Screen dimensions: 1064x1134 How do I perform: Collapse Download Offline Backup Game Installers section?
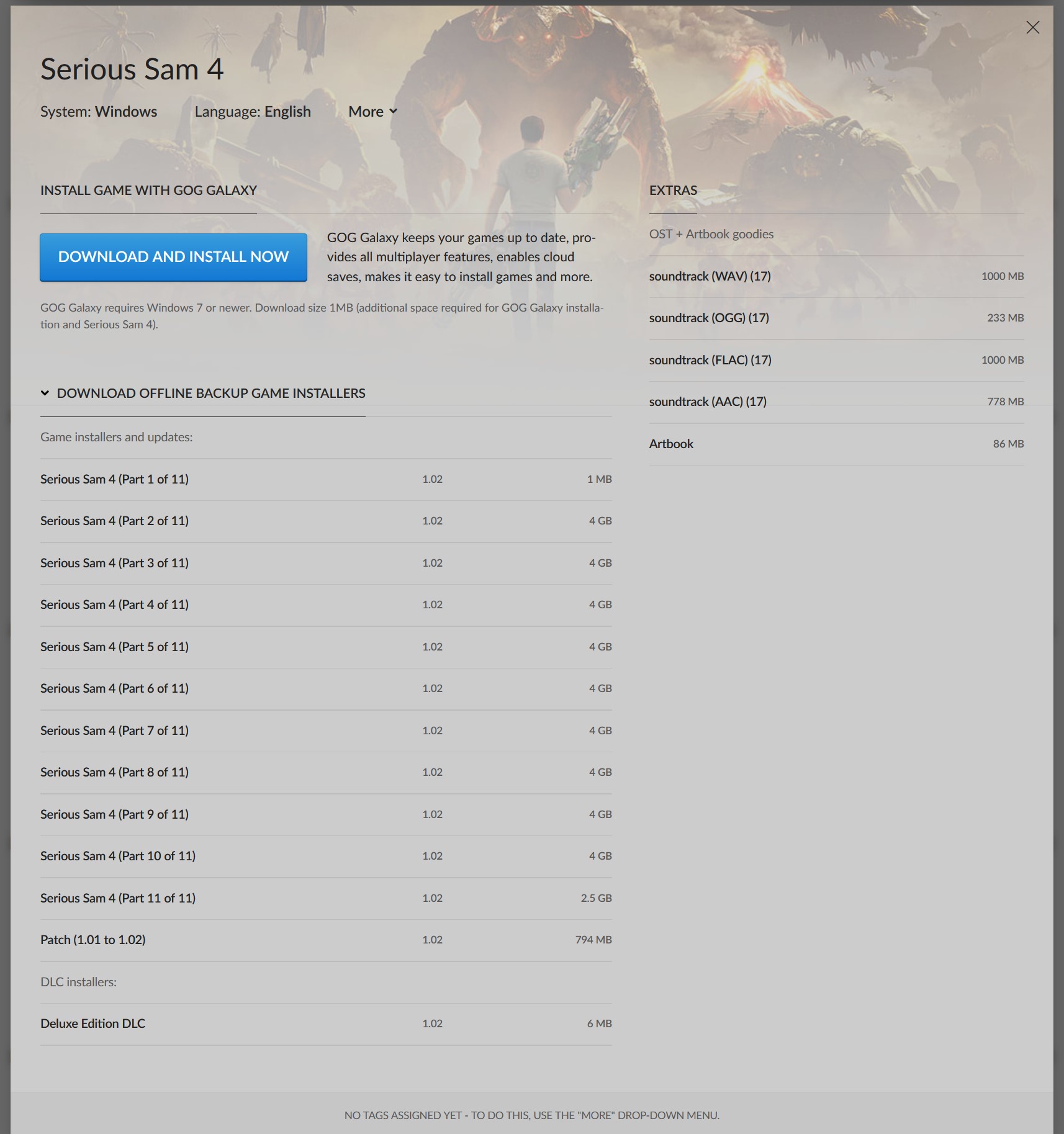tap(203, 394)
